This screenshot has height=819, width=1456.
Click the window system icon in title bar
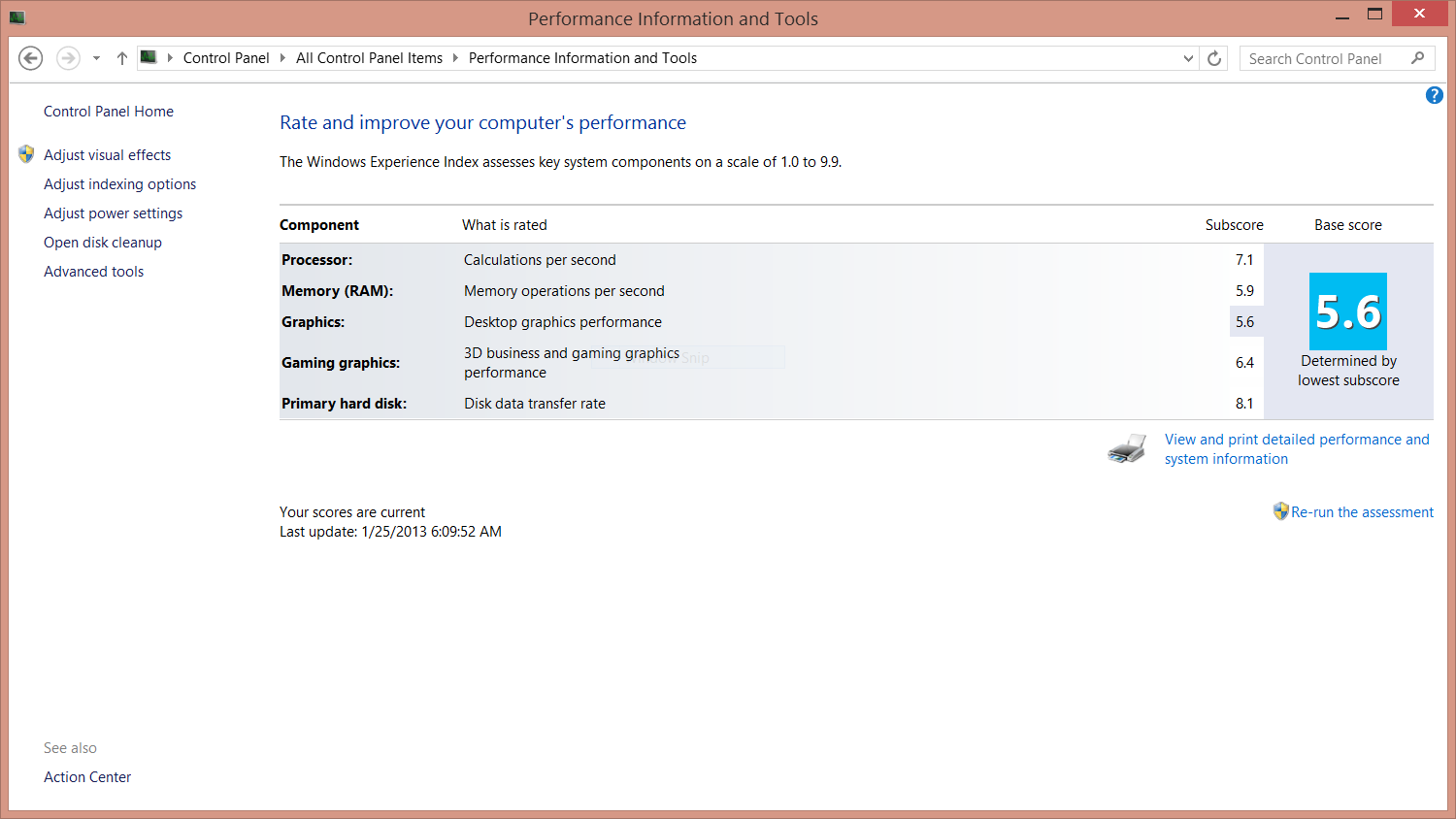coord(17,17)
